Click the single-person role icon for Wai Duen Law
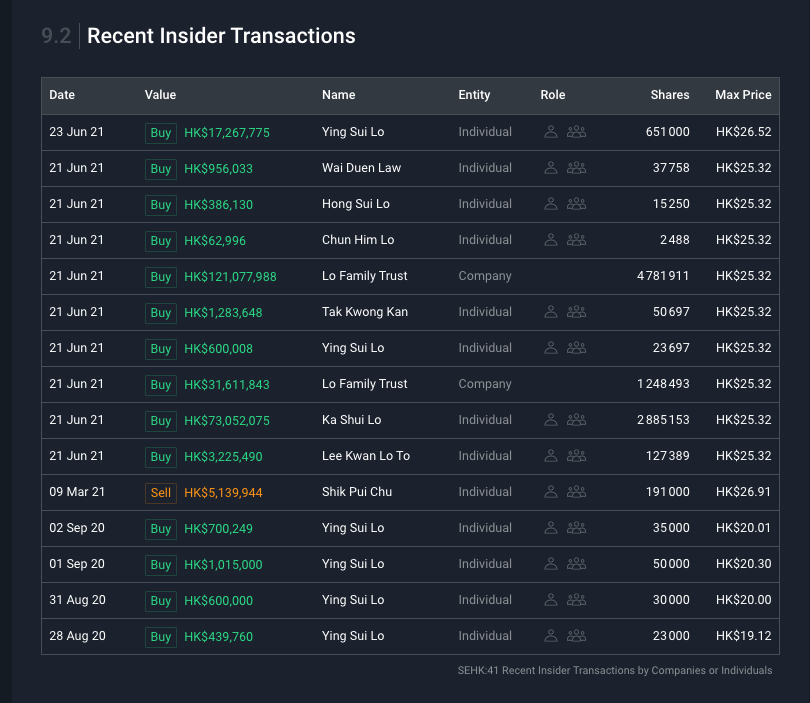This screenshot has width=810, height=703. pos(550,168)
